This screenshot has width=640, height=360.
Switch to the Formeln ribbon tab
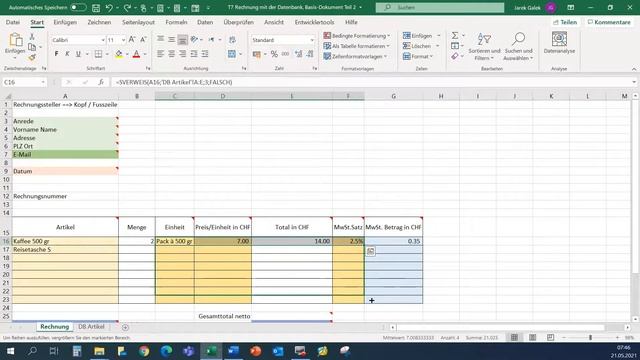point(176,22)
